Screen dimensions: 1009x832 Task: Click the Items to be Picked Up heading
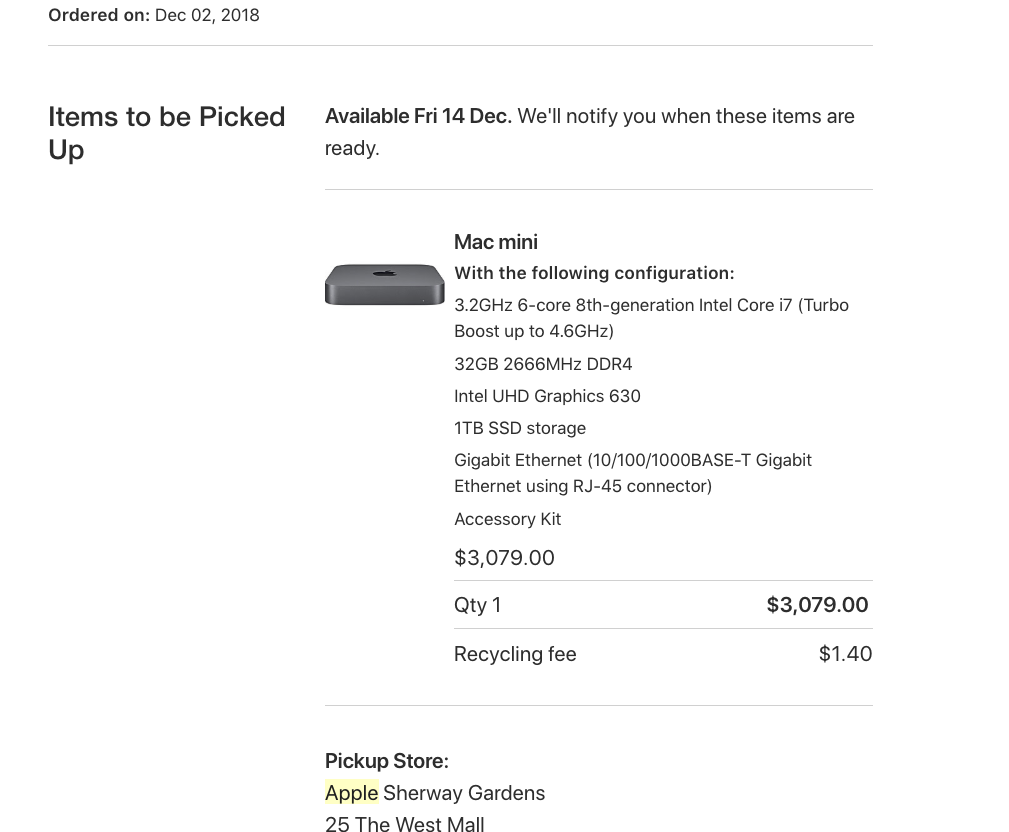(167, 133)
